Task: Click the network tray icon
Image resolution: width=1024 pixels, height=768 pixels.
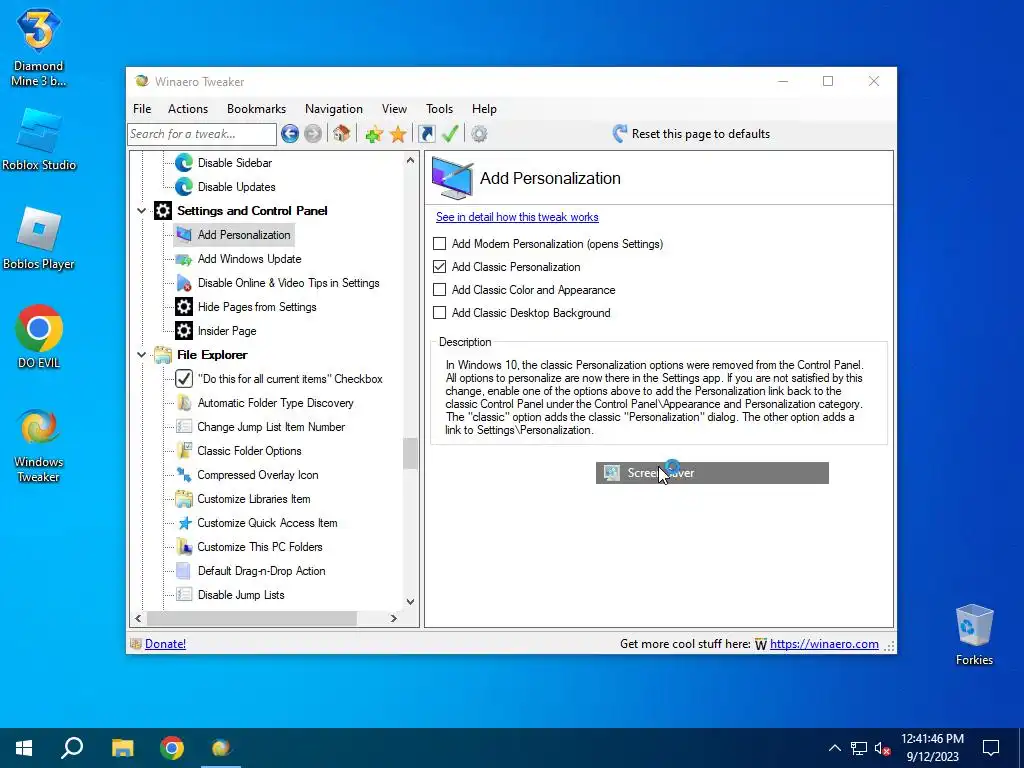Action: [859, 748]
